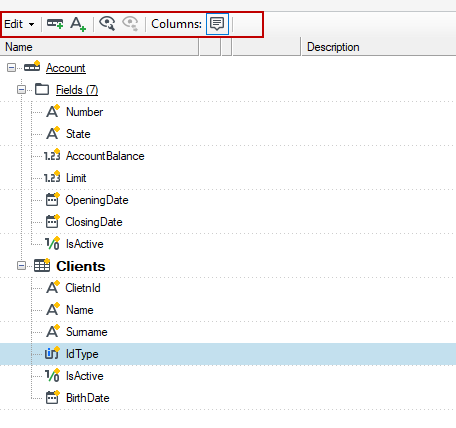This screenshot has width=456, height=428.
Task: Select the CliebtId field (ClietnId)
Action: click(x=83, y=288)
